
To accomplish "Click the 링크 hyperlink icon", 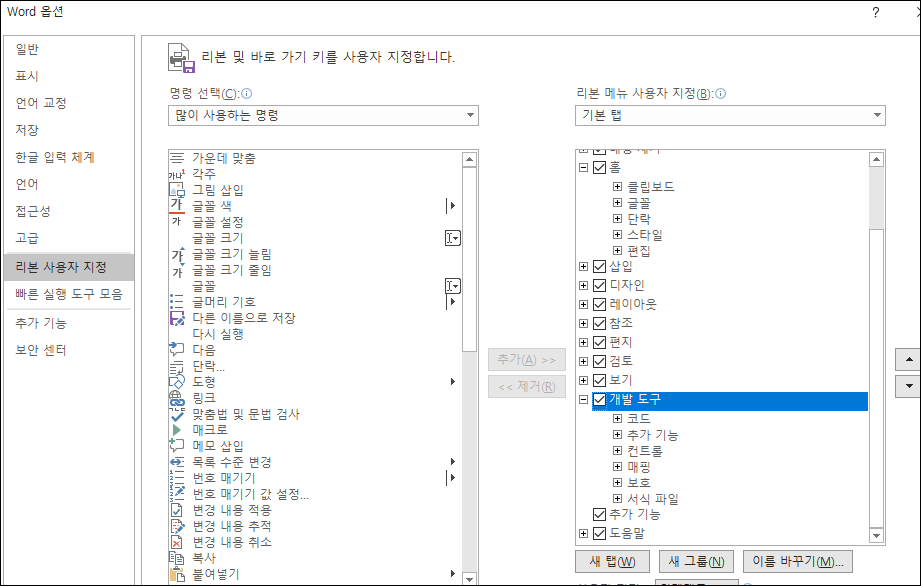I will 177,398.
